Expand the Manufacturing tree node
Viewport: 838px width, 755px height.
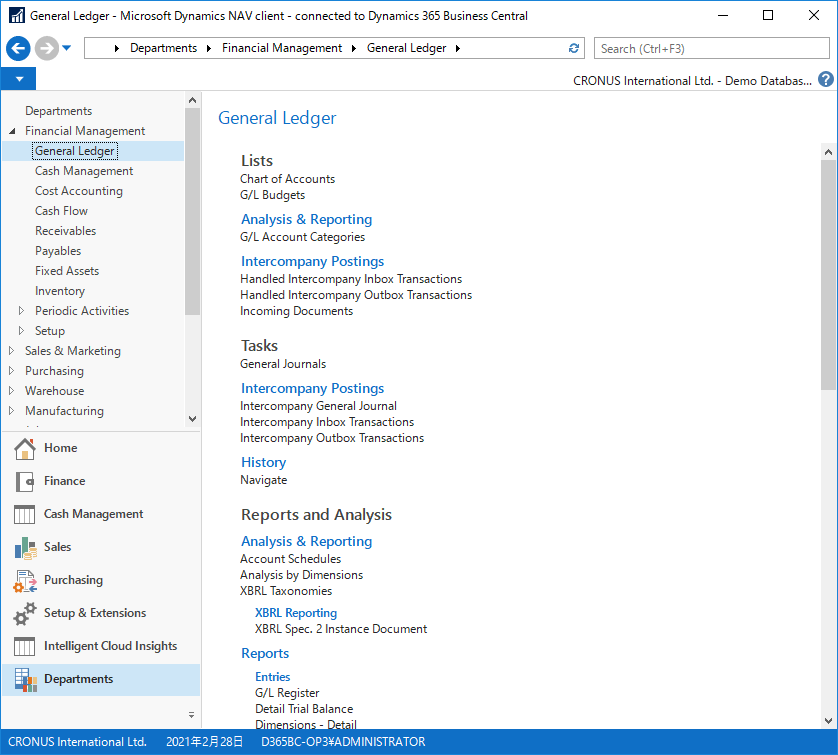coord(11,410)
